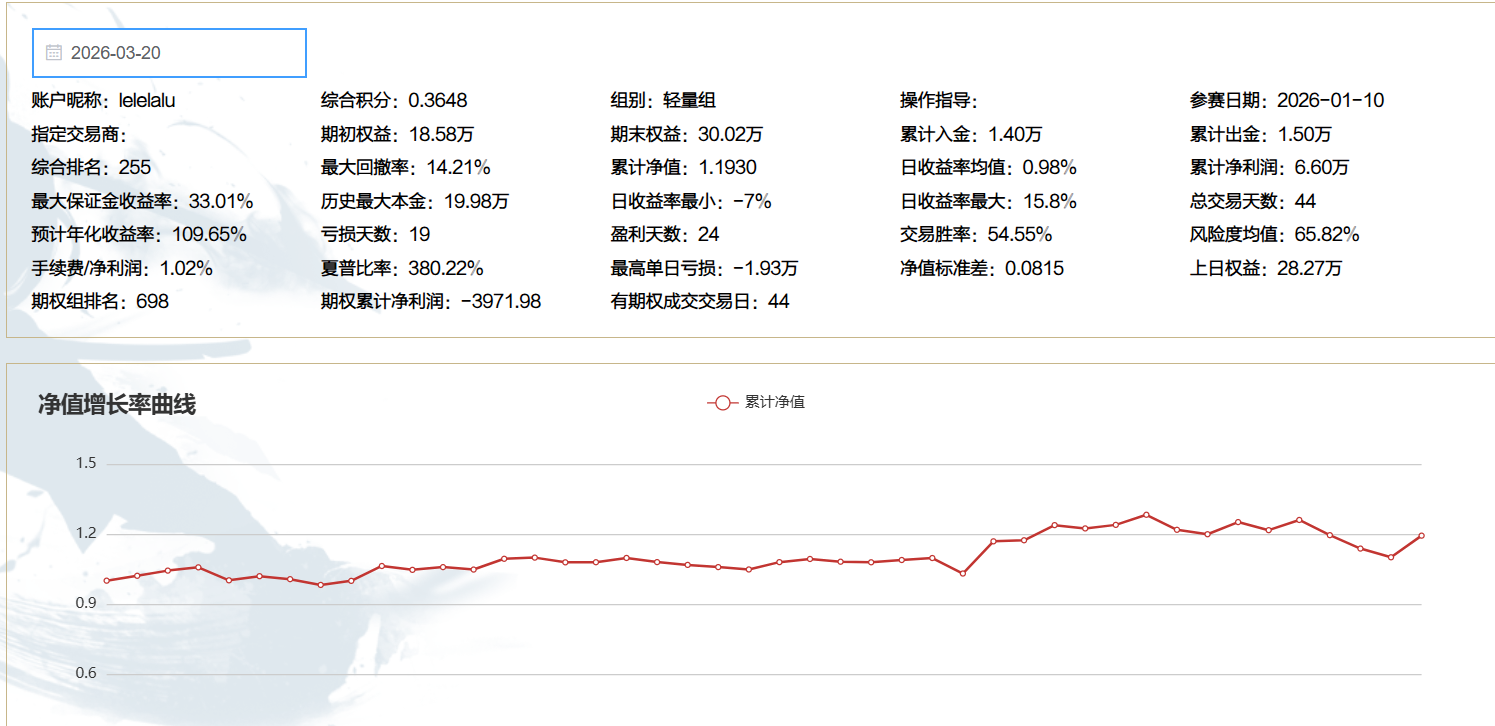Select the 综合积分 0.3648 field

[394, 101]
